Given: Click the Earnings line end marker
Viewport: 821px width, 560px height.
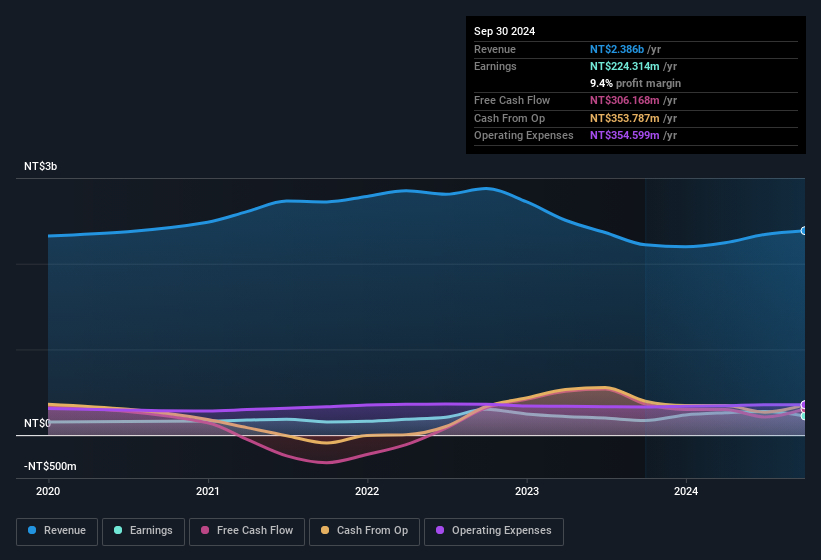Looking at the screenshot, I should pyautogui.click(x=804, y=416).
